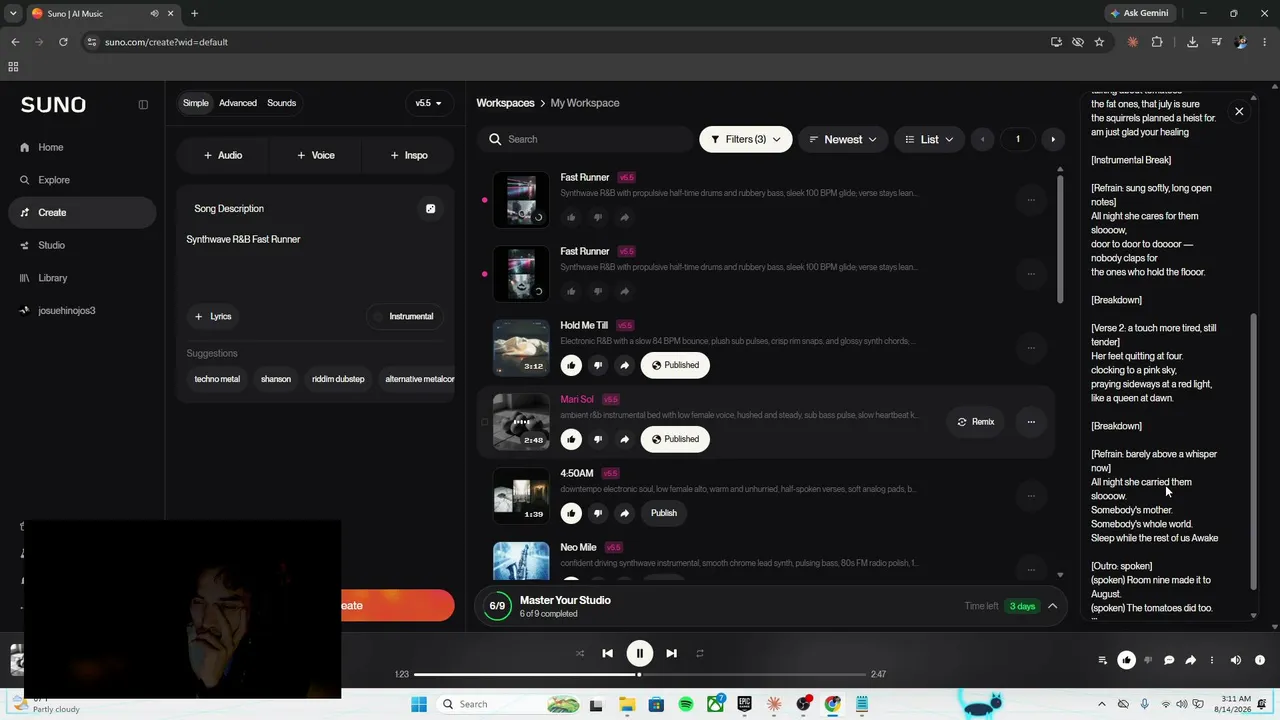1280x720 pixels.
Task: Switch to the Sounds creation tab
Action: (x=281, y=103)
